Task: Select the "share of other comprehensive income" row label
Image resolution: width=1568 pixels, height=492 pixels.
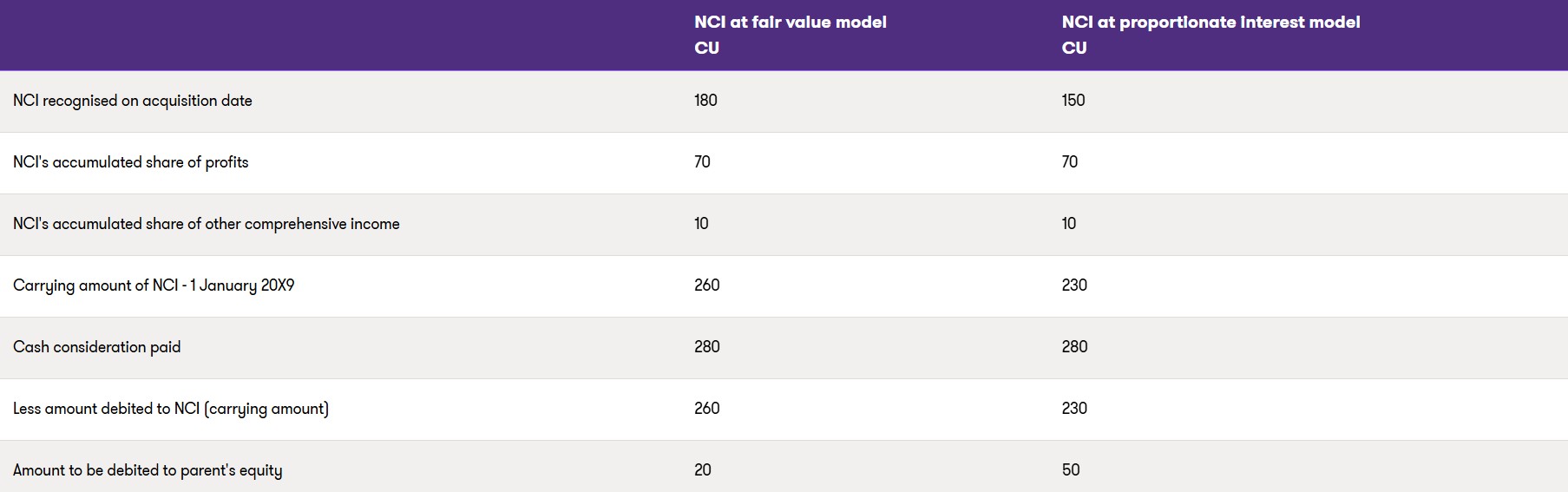Action: pyautogui.click(x=207, y=224)
